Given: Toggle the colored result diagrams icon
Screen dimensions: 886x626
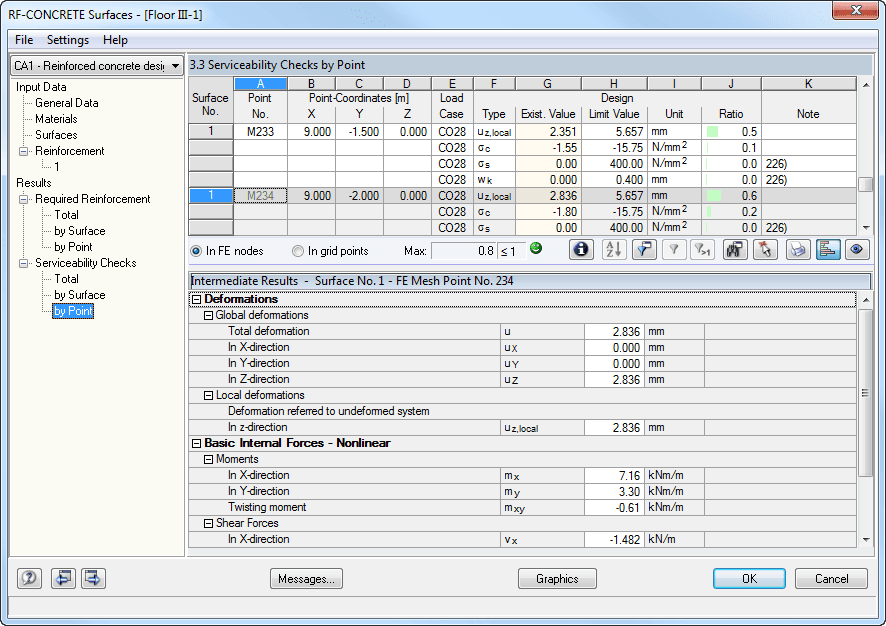Looking at the screenshot, I should (x=828, y=250).
